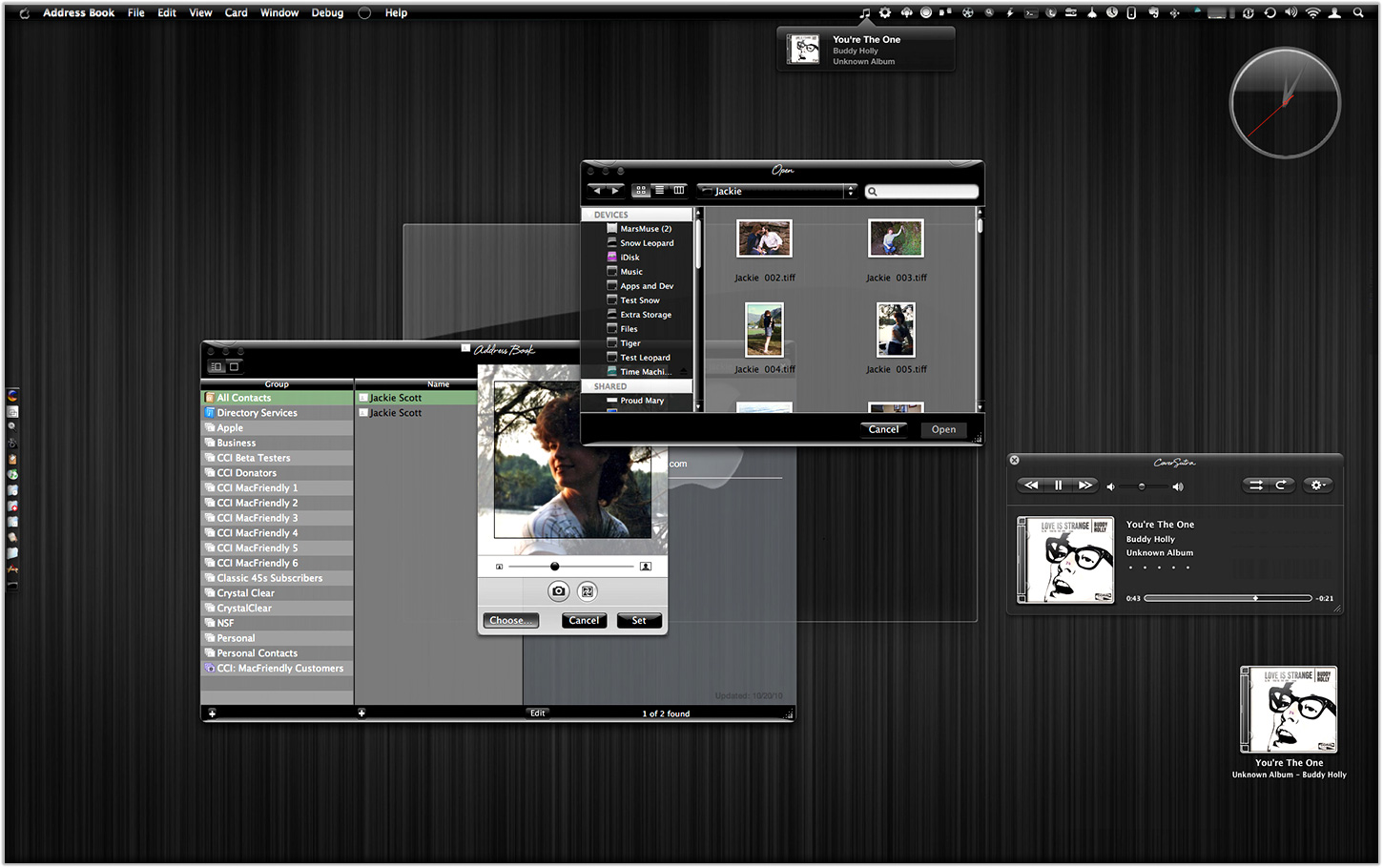Click the third rating star dot in CoverSutra
The width and height of the screenshot is (1383, 868).
click(x=1159, y=568)
